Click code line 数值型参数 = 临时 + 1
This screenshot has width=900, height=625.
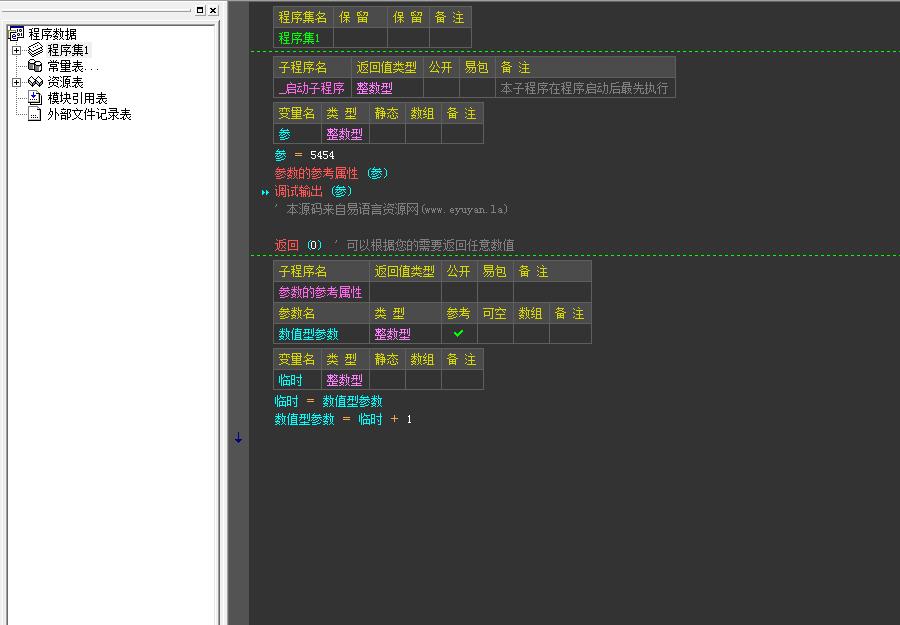tap(343, 419)
